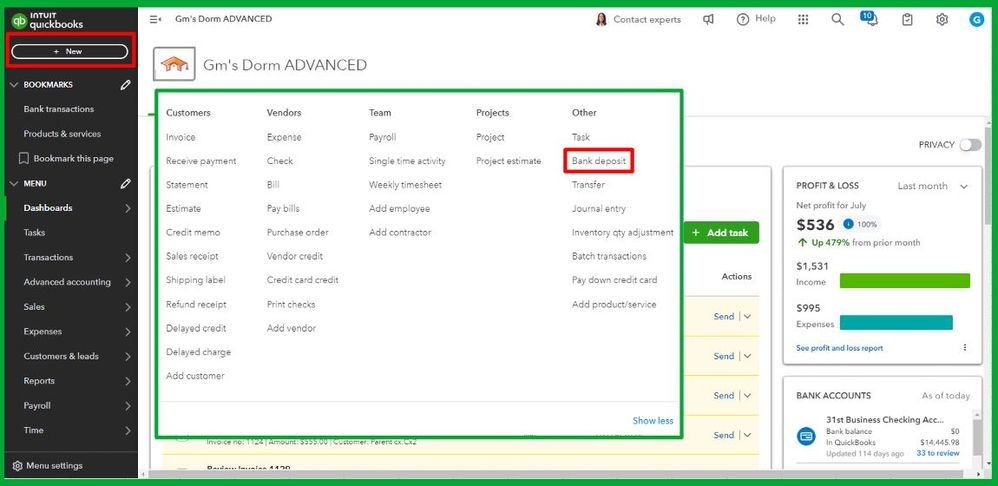Click the Gm's Dorm company logo
The height and width of the screenshot is (486, 998).
pos(174,64)
